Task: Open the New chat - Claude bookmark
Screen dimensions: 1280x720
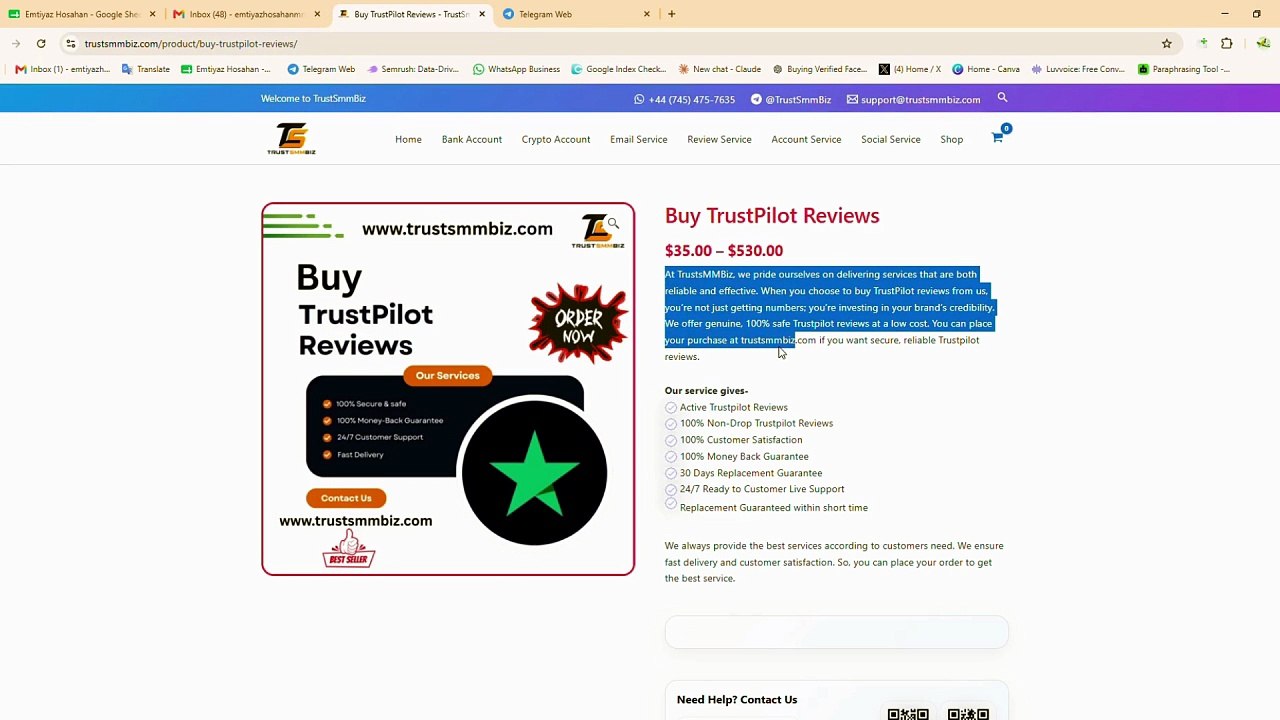Action: point(720,69)
